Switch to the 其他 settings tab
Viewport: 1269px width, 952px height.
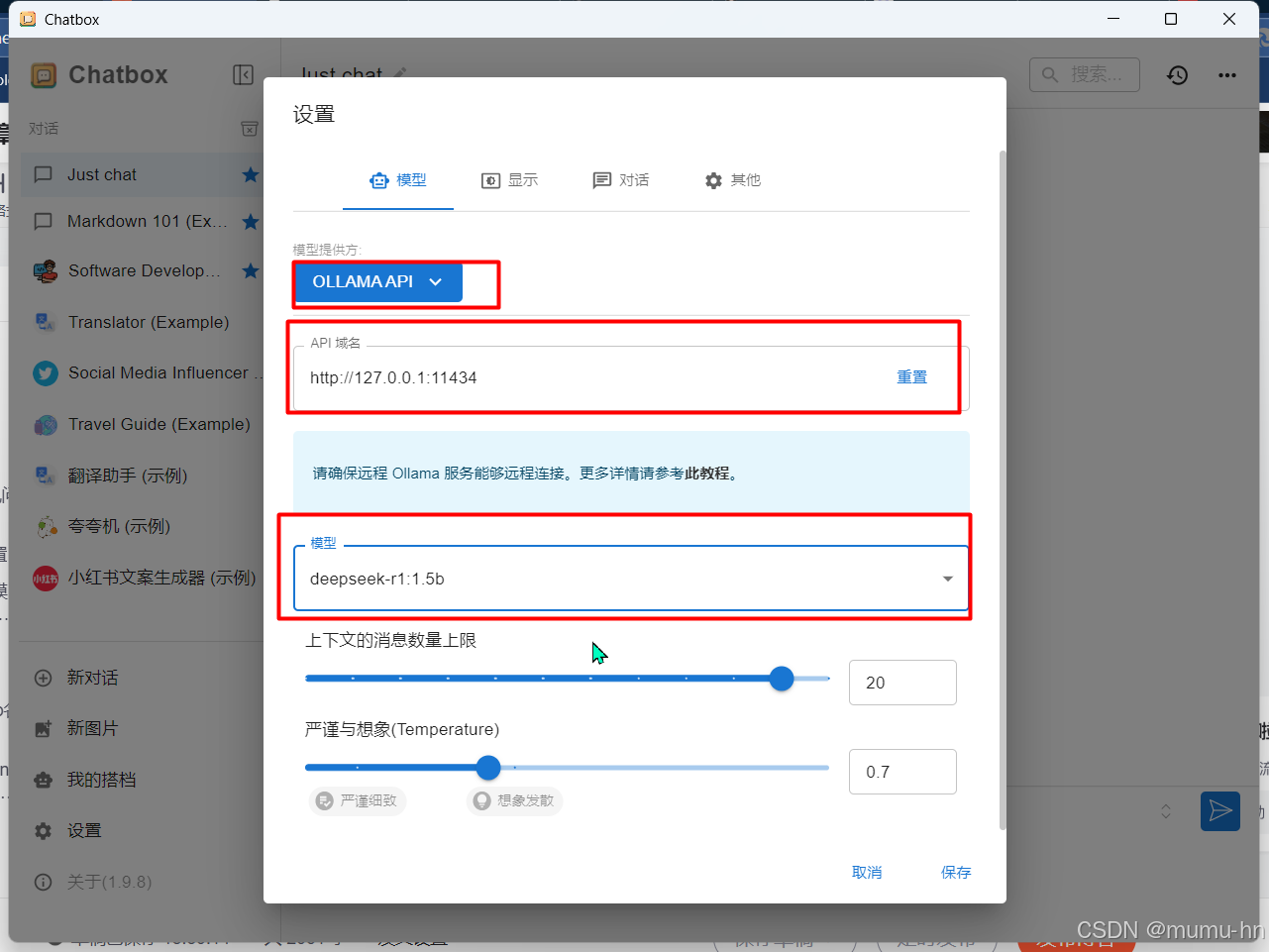(733, 180)
